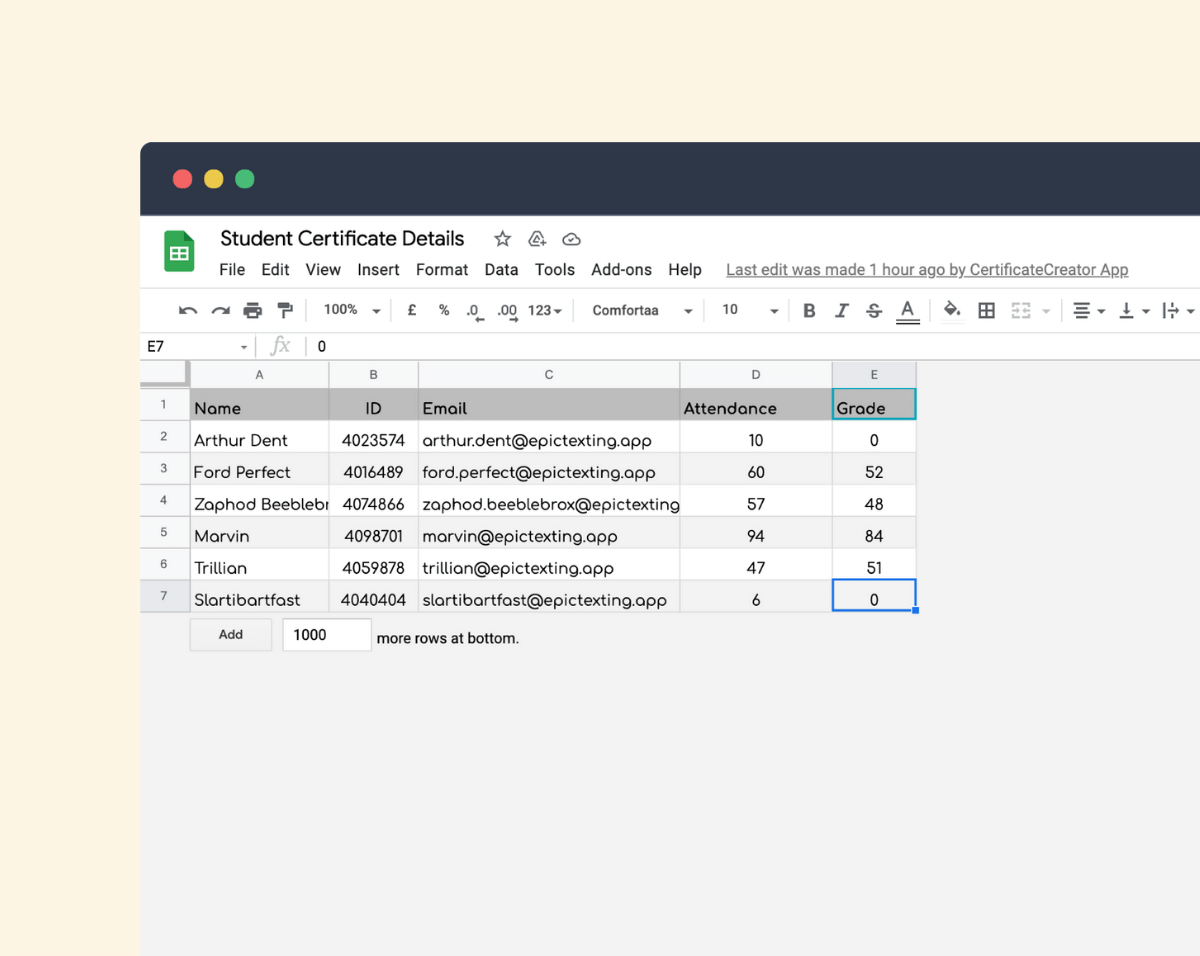
Task: Print the spreadsheet using the printer icon
Action: pos(253,311)
